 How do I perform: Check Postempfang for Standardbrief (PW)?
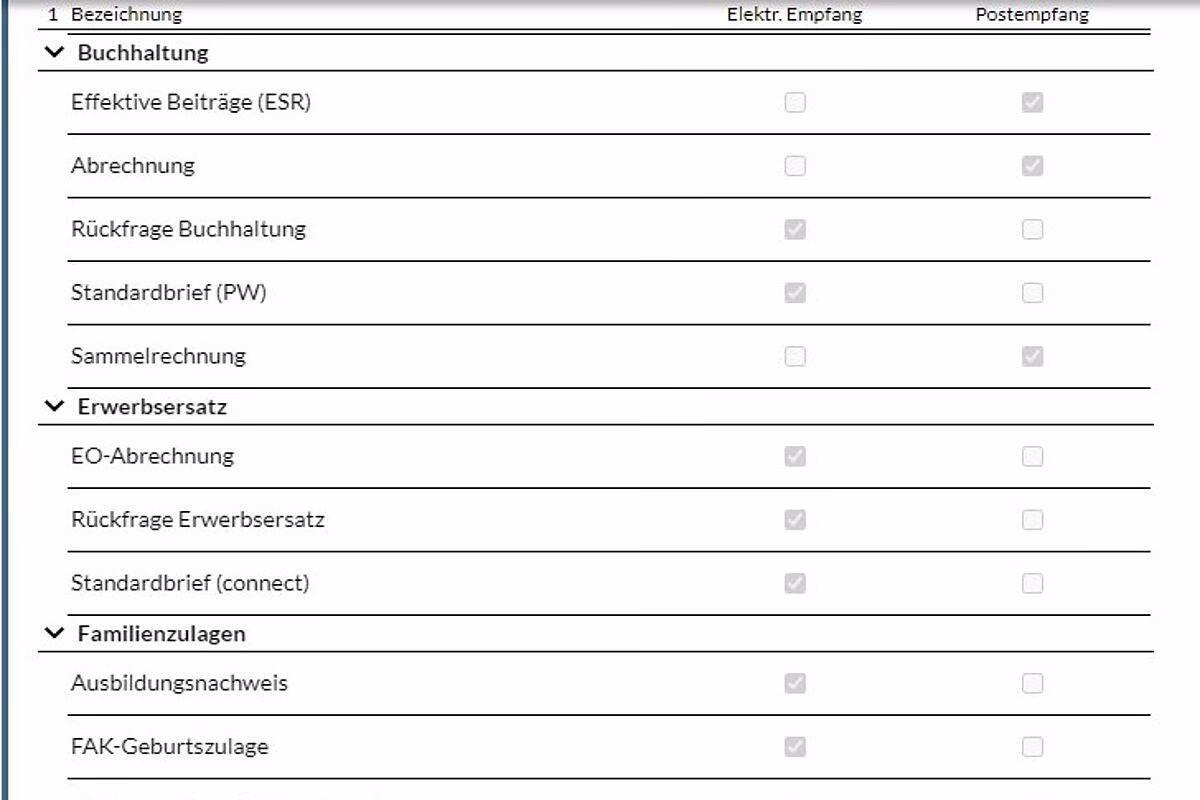click(1032, 293)
